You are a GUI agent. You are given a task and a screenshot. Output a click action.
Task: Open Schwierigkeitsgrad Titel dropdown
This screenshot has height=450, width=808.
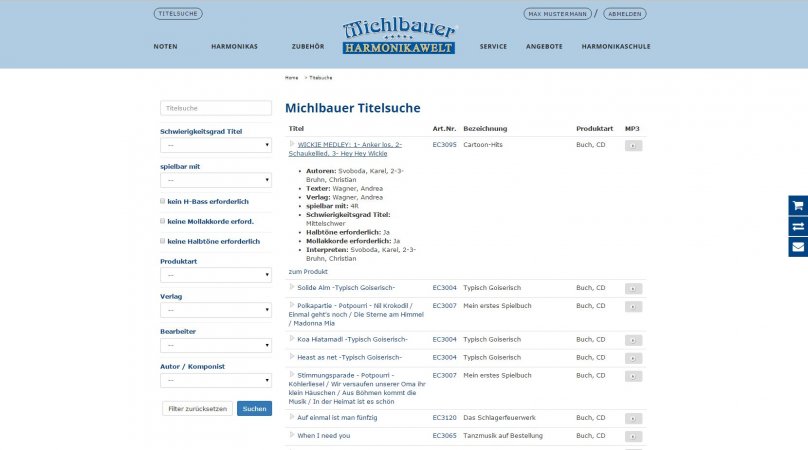coord(215,145)
